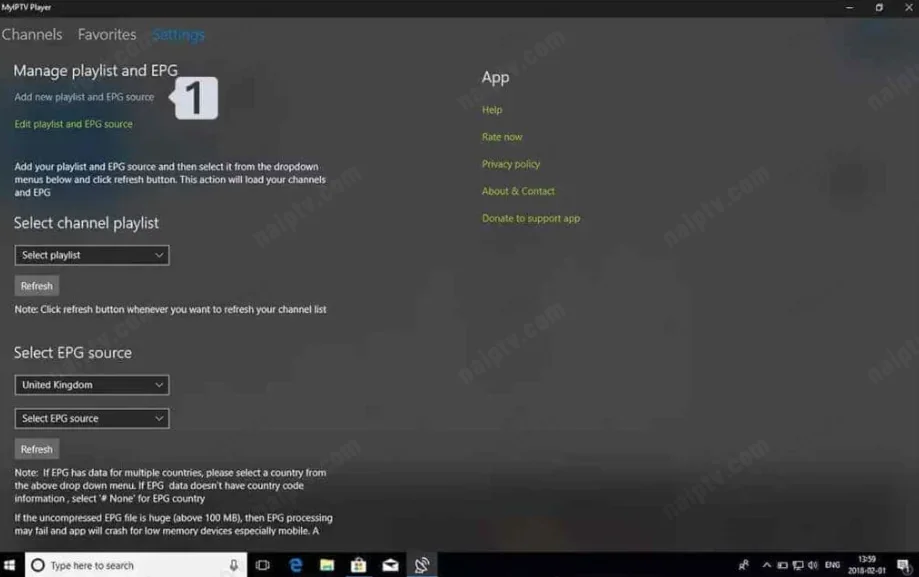Screen dimensions: 919x577
Task: Click the microphone icon in search box
Action: pyautogui.click(x=233, y=565)
